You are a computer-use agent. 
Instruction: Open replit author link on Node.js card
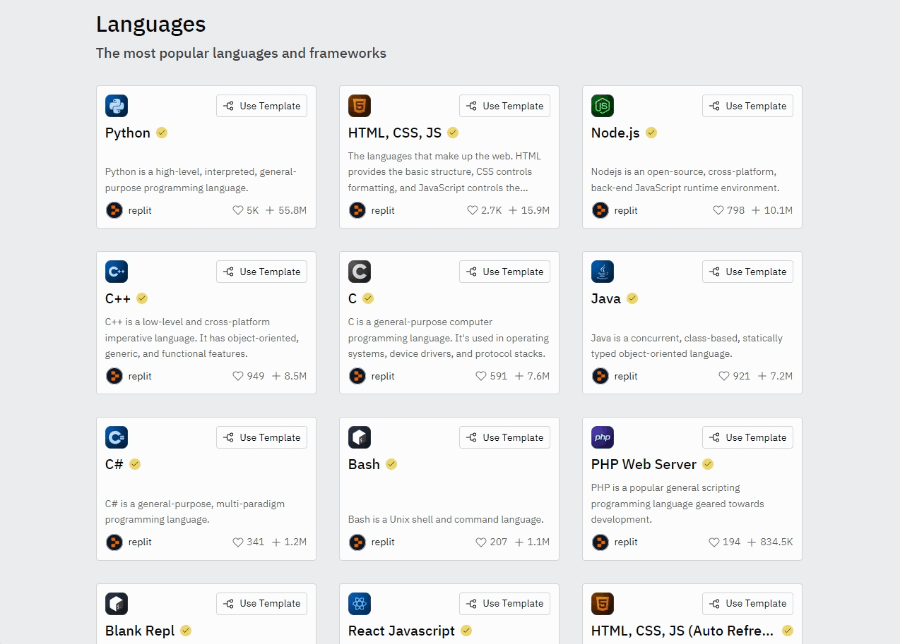626,211
